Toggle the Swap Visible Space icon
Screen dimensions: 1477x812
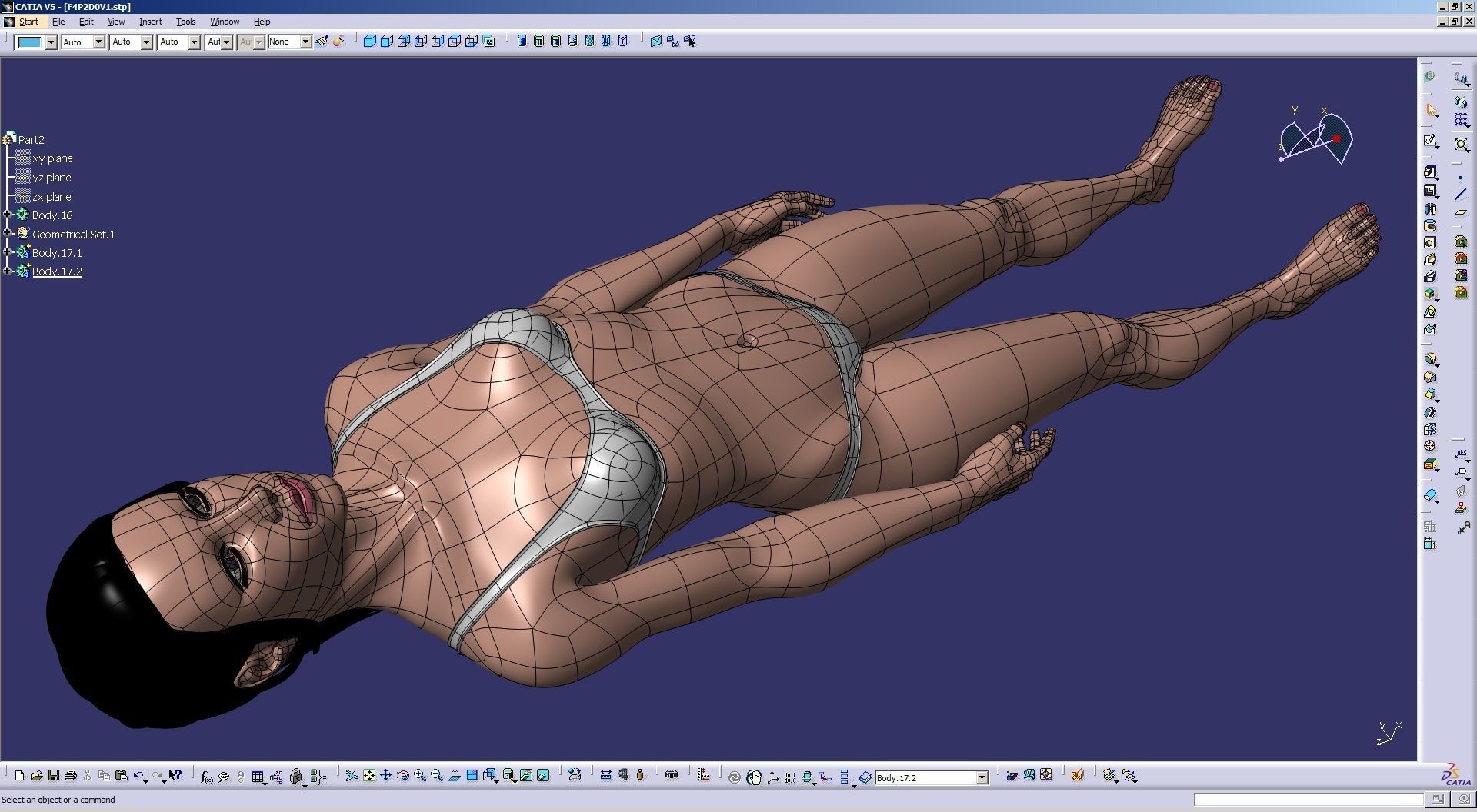544,776
